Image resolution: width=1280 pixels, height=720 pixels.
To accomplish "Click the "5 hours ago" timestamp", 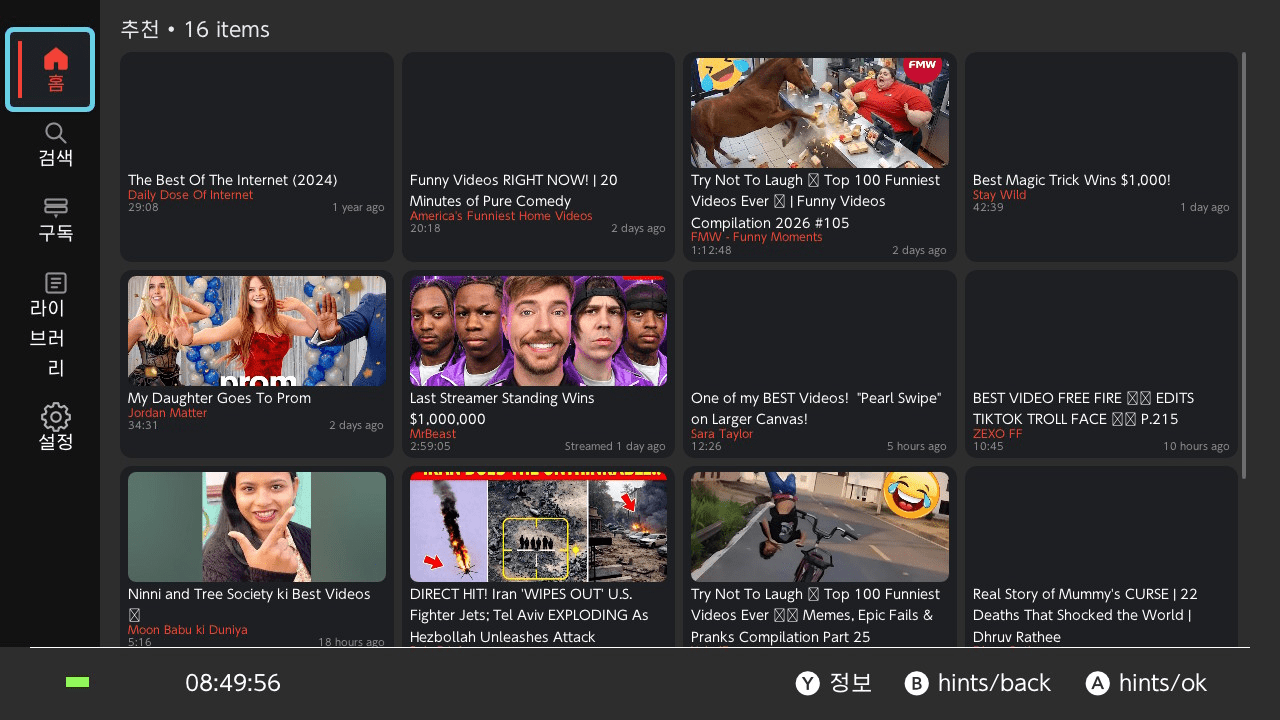I will [x=916, y=446].
